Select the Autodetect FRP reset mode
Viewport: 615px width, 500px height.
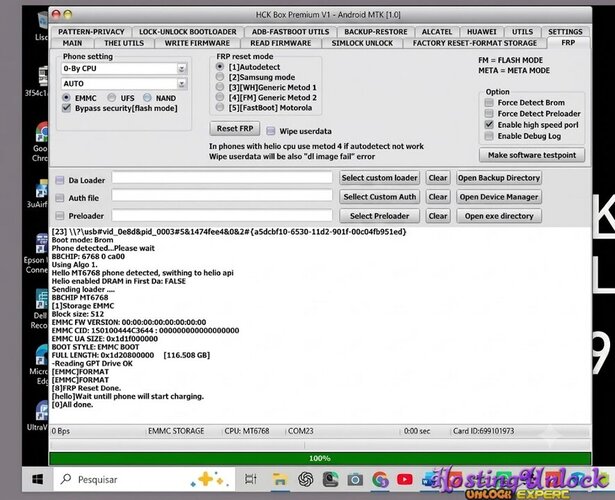[220, 67]
